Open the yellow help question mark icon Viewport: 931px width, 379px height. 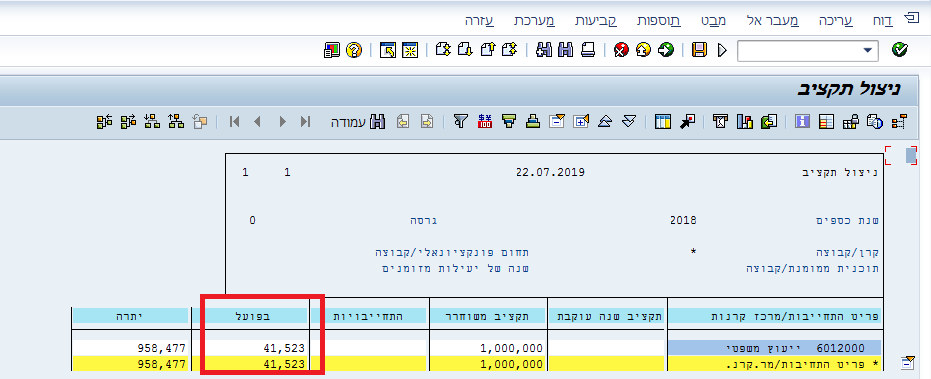point(353,50)
